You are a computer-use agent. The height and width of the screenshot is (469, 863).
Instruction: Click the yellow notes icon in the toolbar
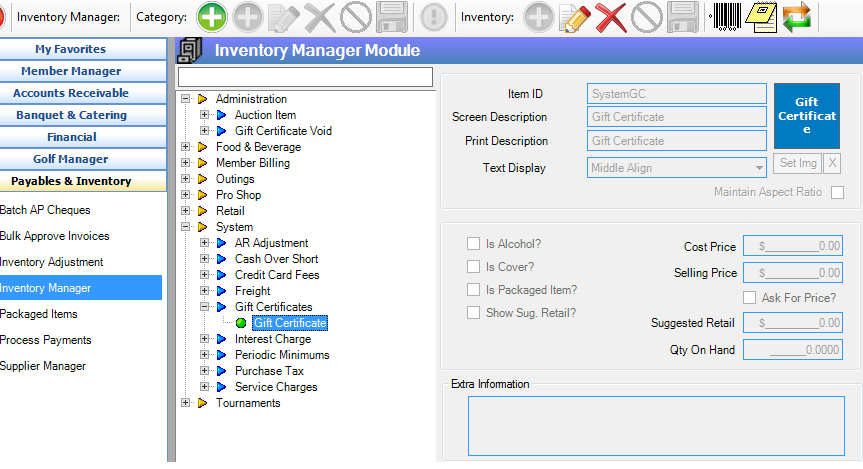762,17
